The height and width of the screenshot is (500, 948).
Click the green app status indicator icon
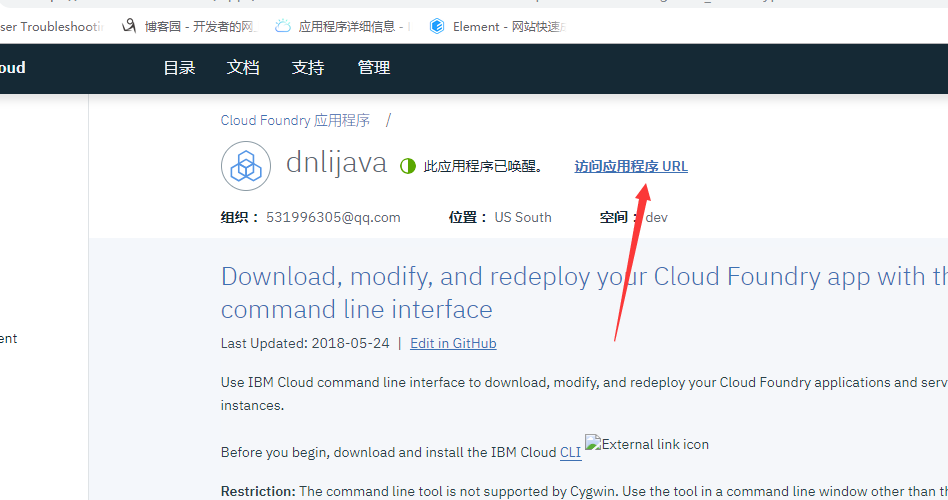click(x=408, y=166)
